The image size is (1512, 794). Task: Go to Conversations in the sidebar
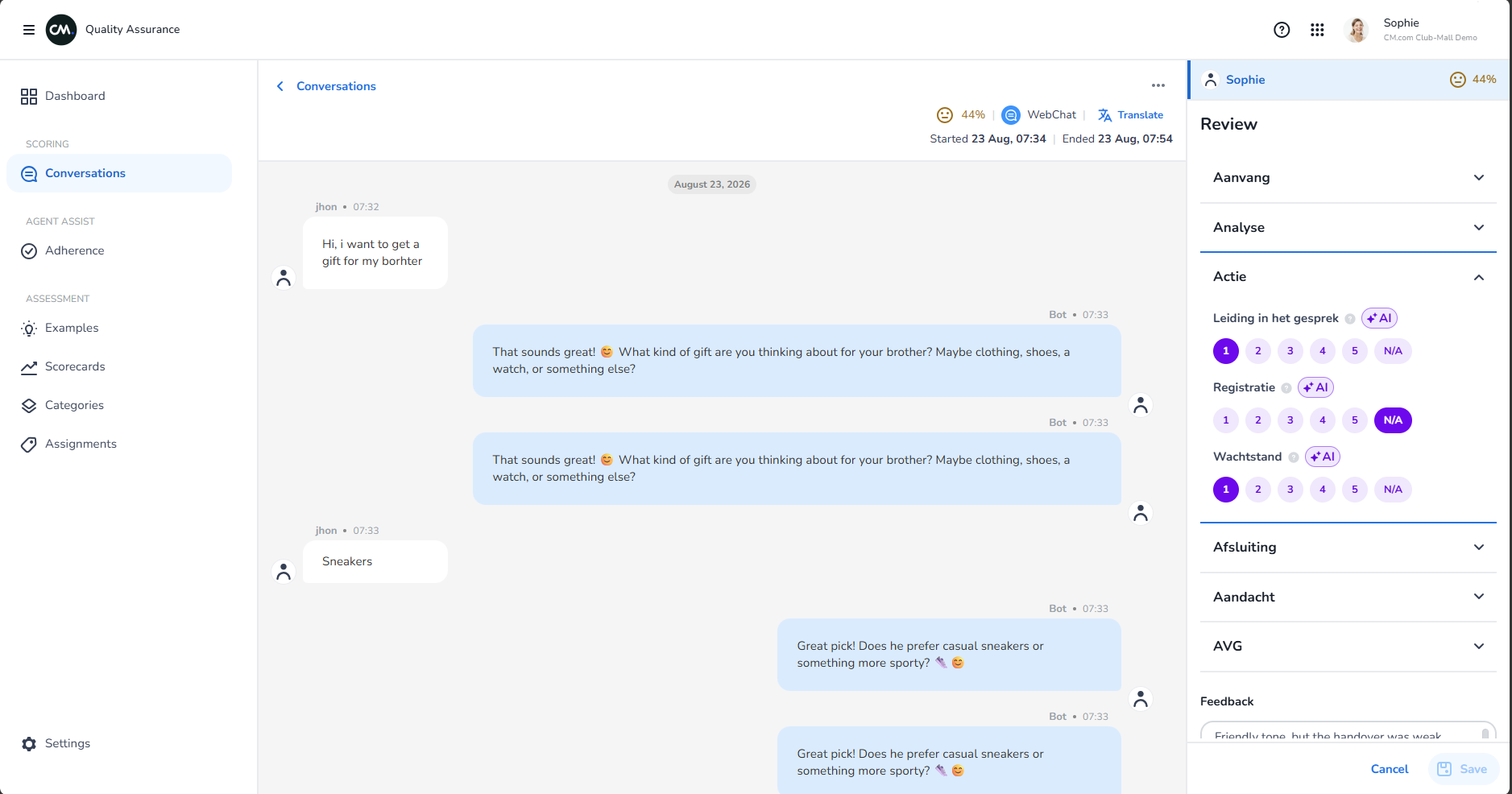[119, 174]
